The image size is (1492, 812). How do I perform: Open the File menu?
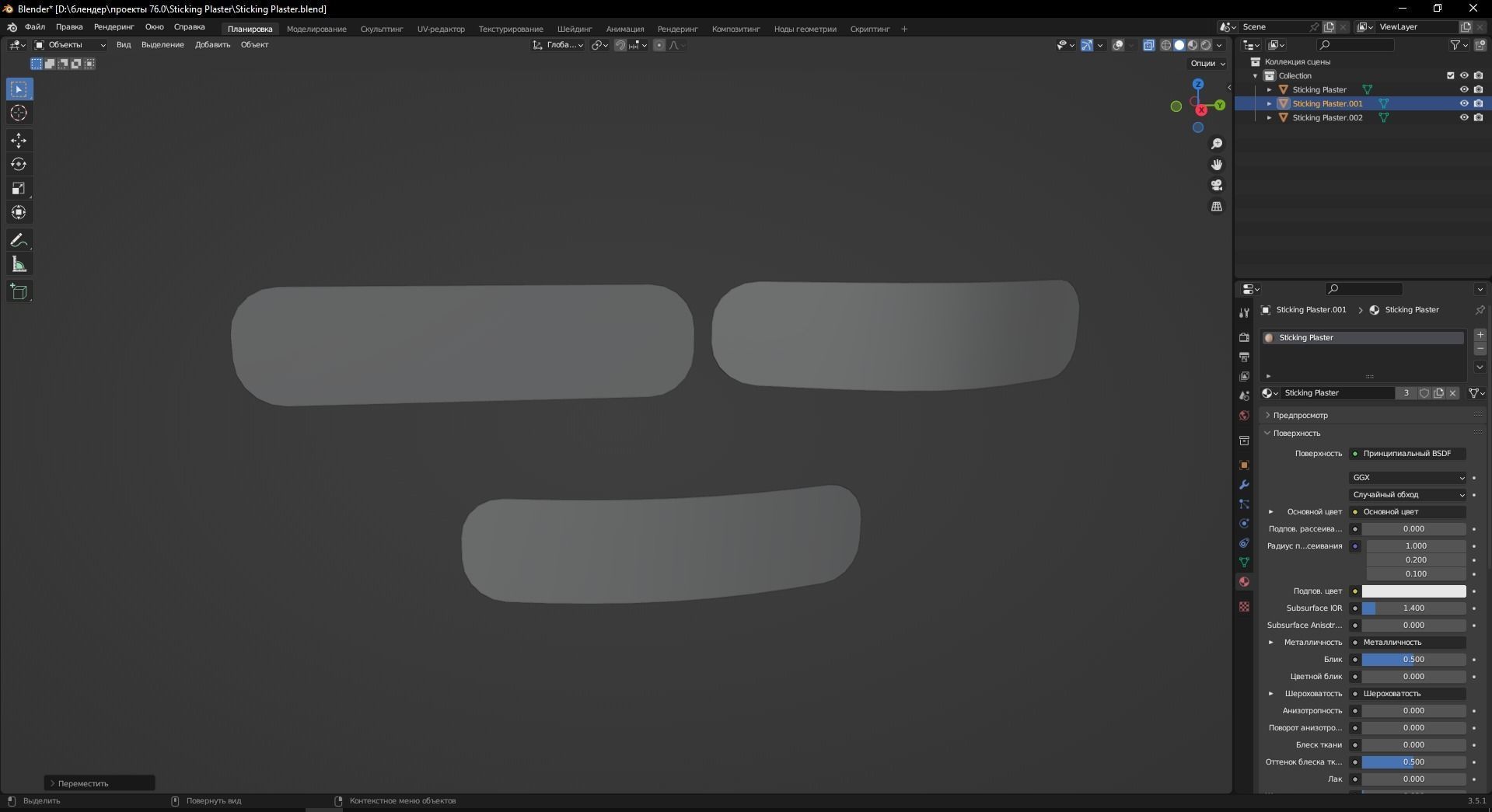(35, 27)
